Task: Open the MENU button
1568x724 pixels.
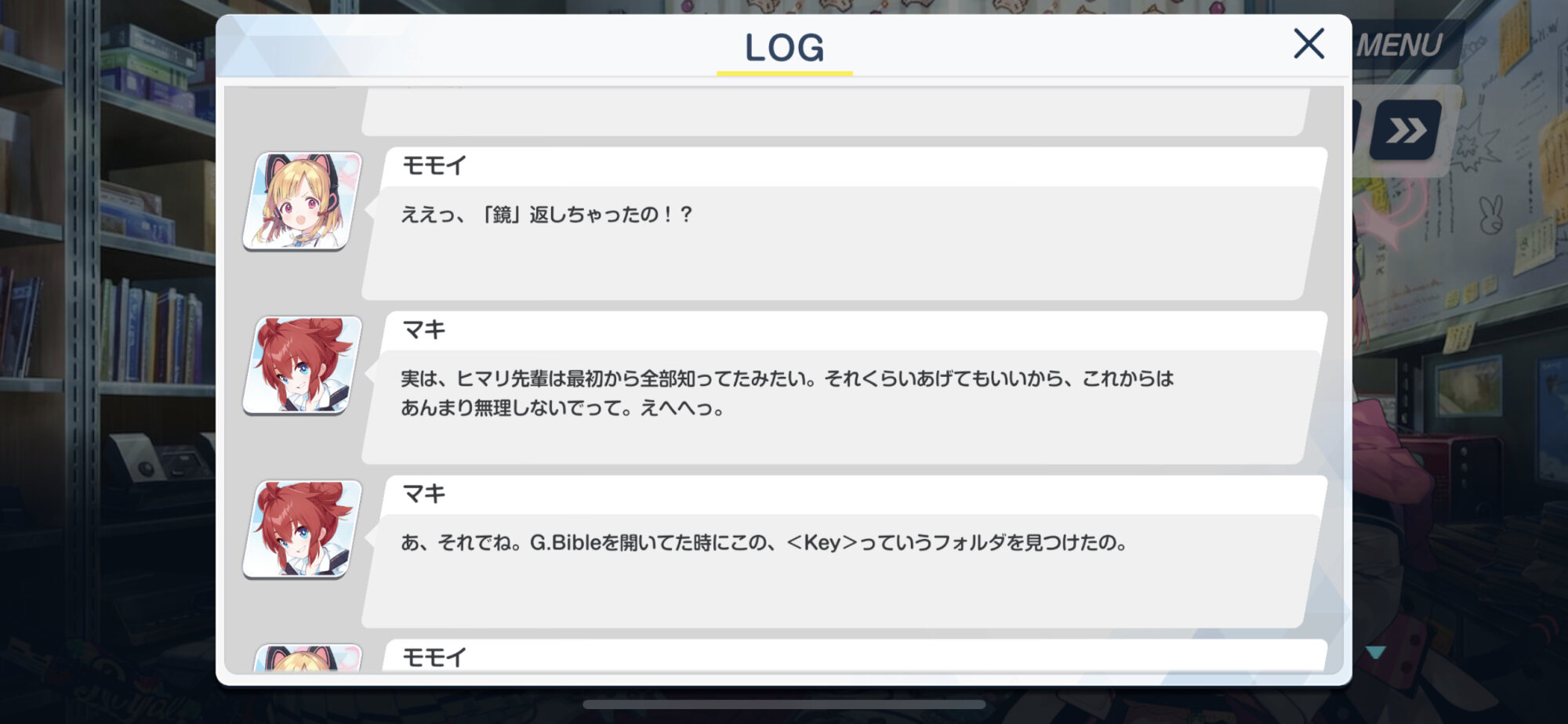Action: pyautogui.click(x=1399, y=45)
